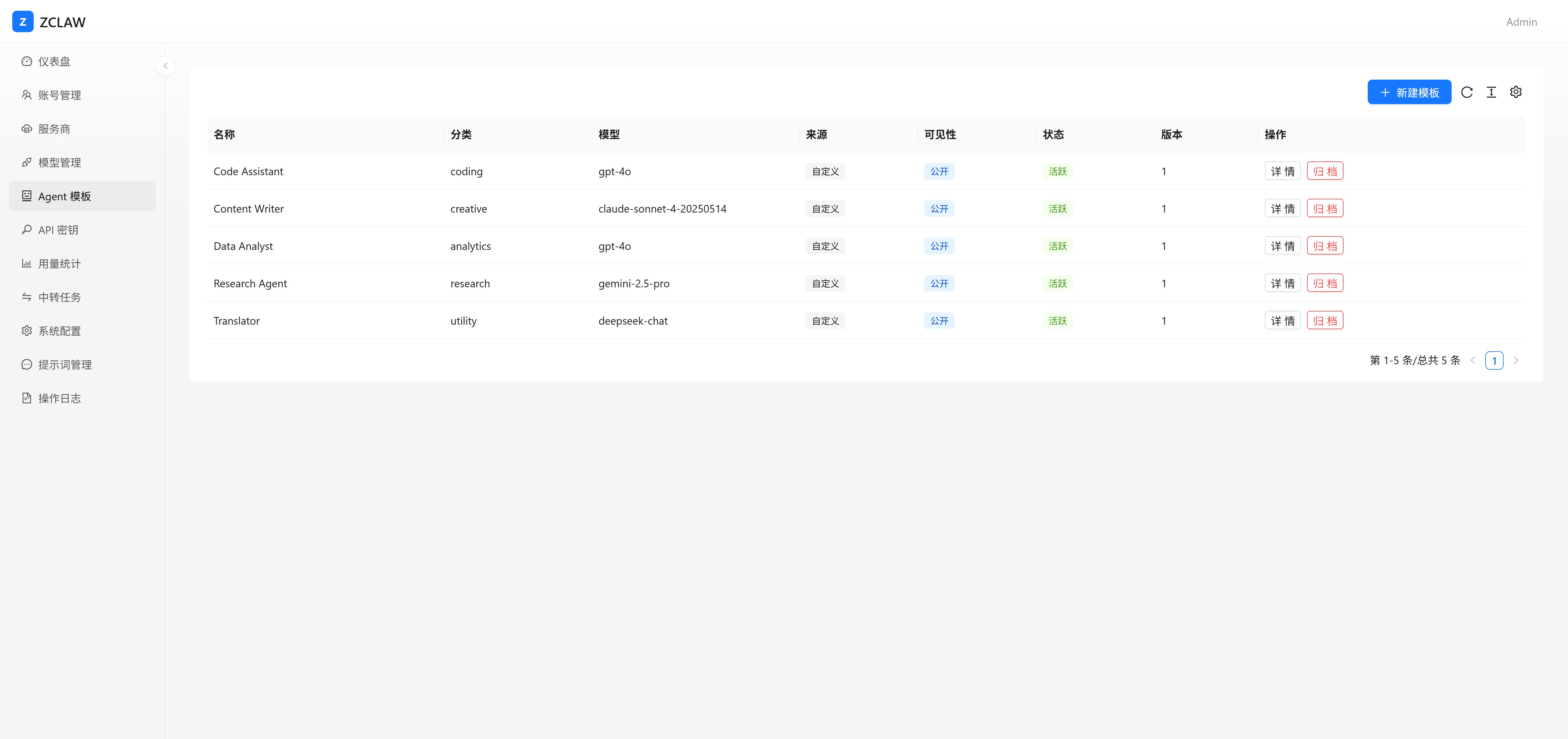Click the ZCLAW logo icon
The image size is (1568, 739).
point(23,22)
